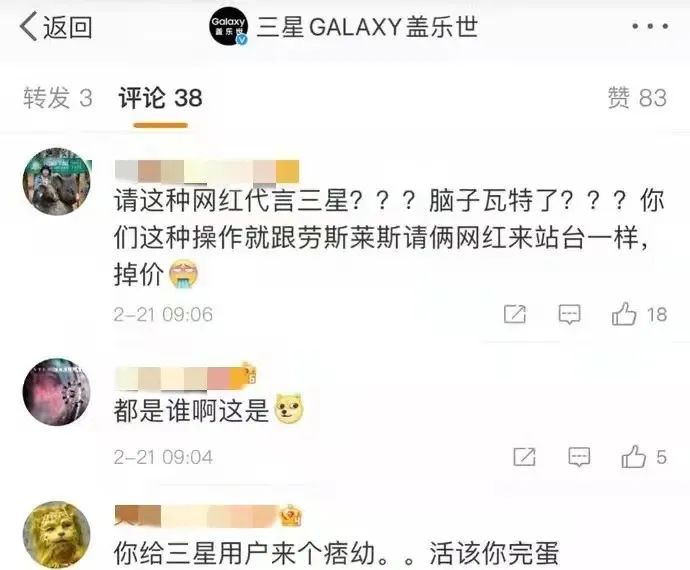690x570 pixels.
Task: Open the Samsung Galaxy account avatar in the header
Action: coord(228,27)
